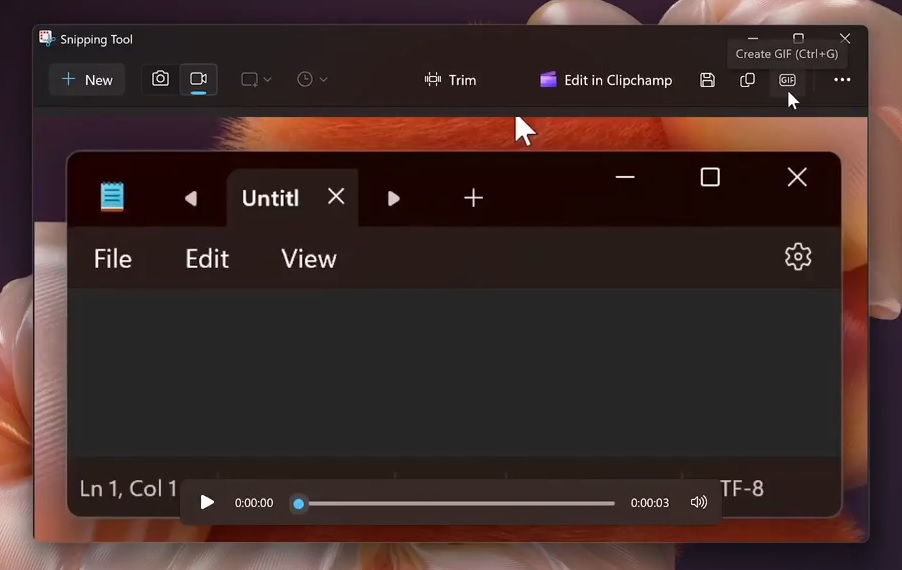Open the snipping mode shape dropdown
This screenshot has height=570, width=902.
tap(256, 79)
